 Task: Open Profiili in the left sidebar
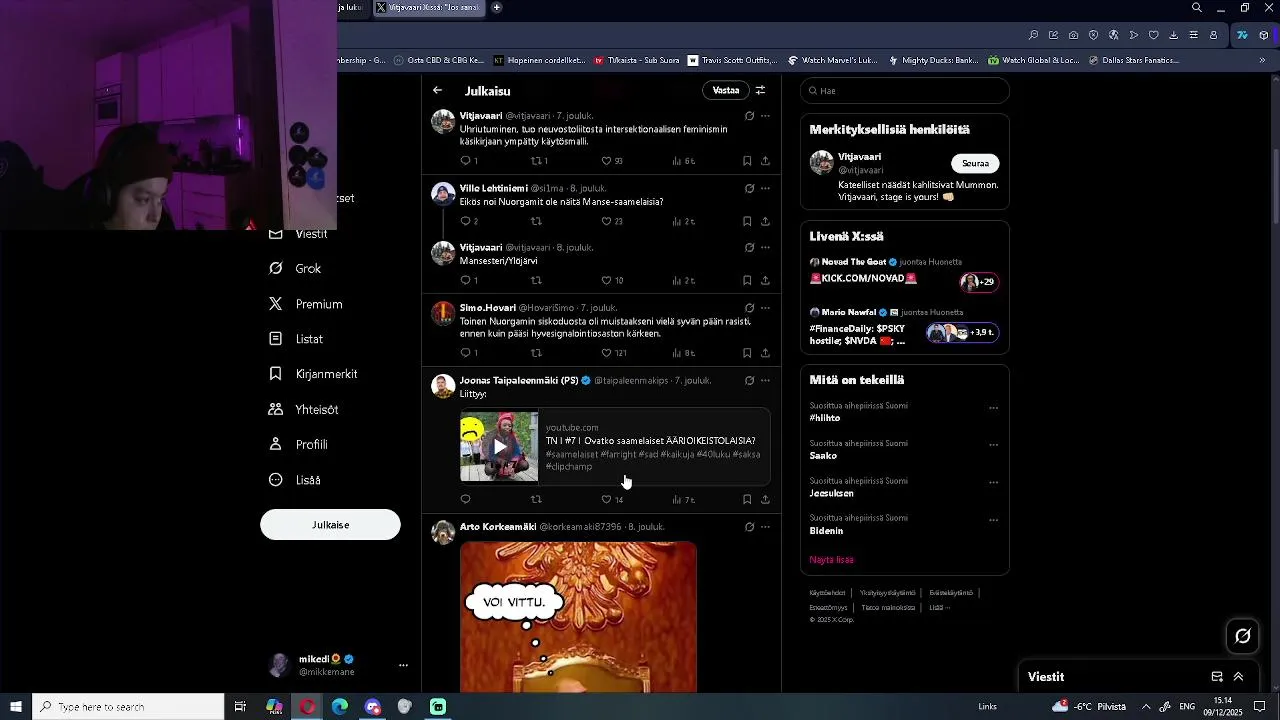pos(298,445)
